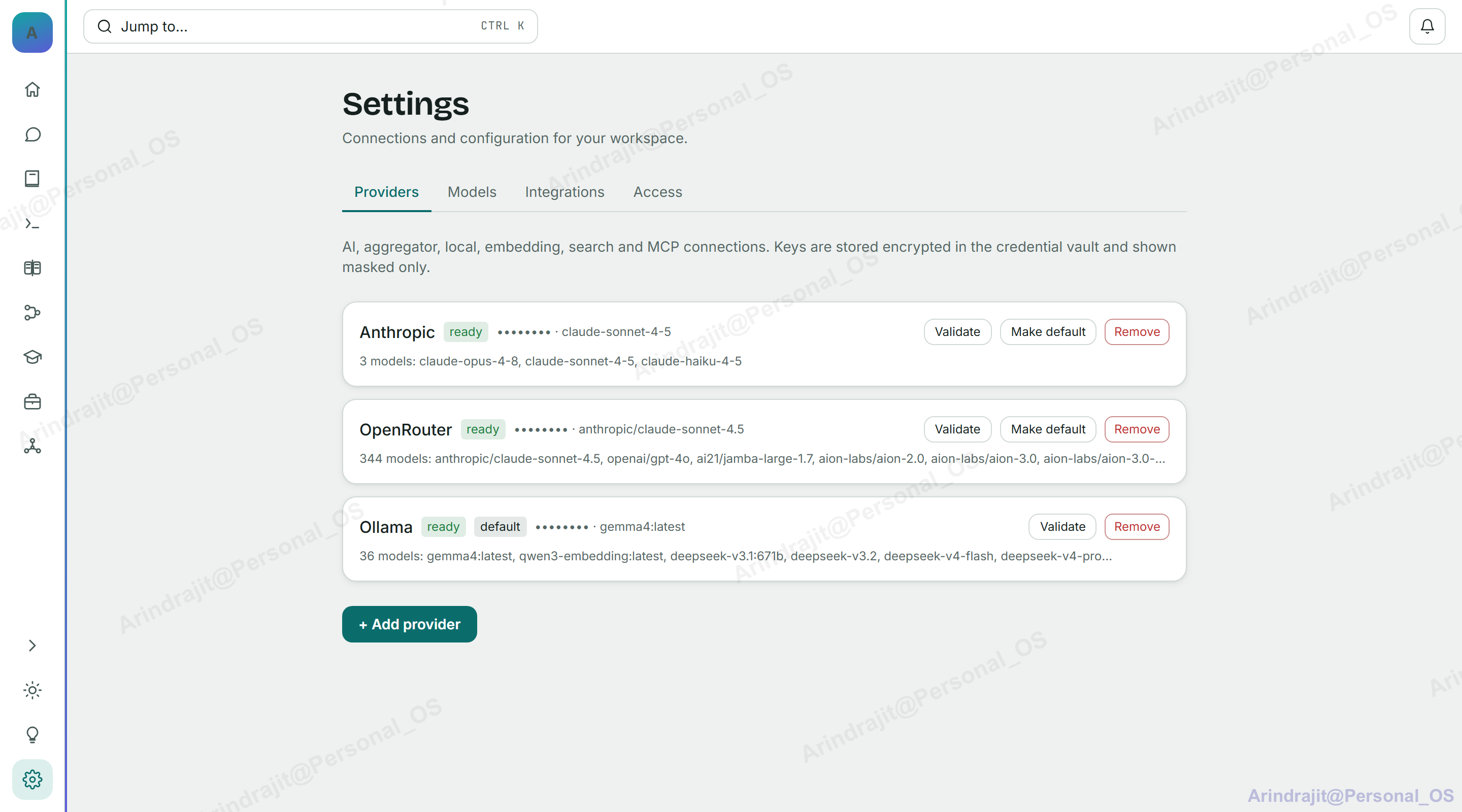Remove the OpenRouter provider
This screenshot has height=812, width=1462.
click(x=1137, y=429)
